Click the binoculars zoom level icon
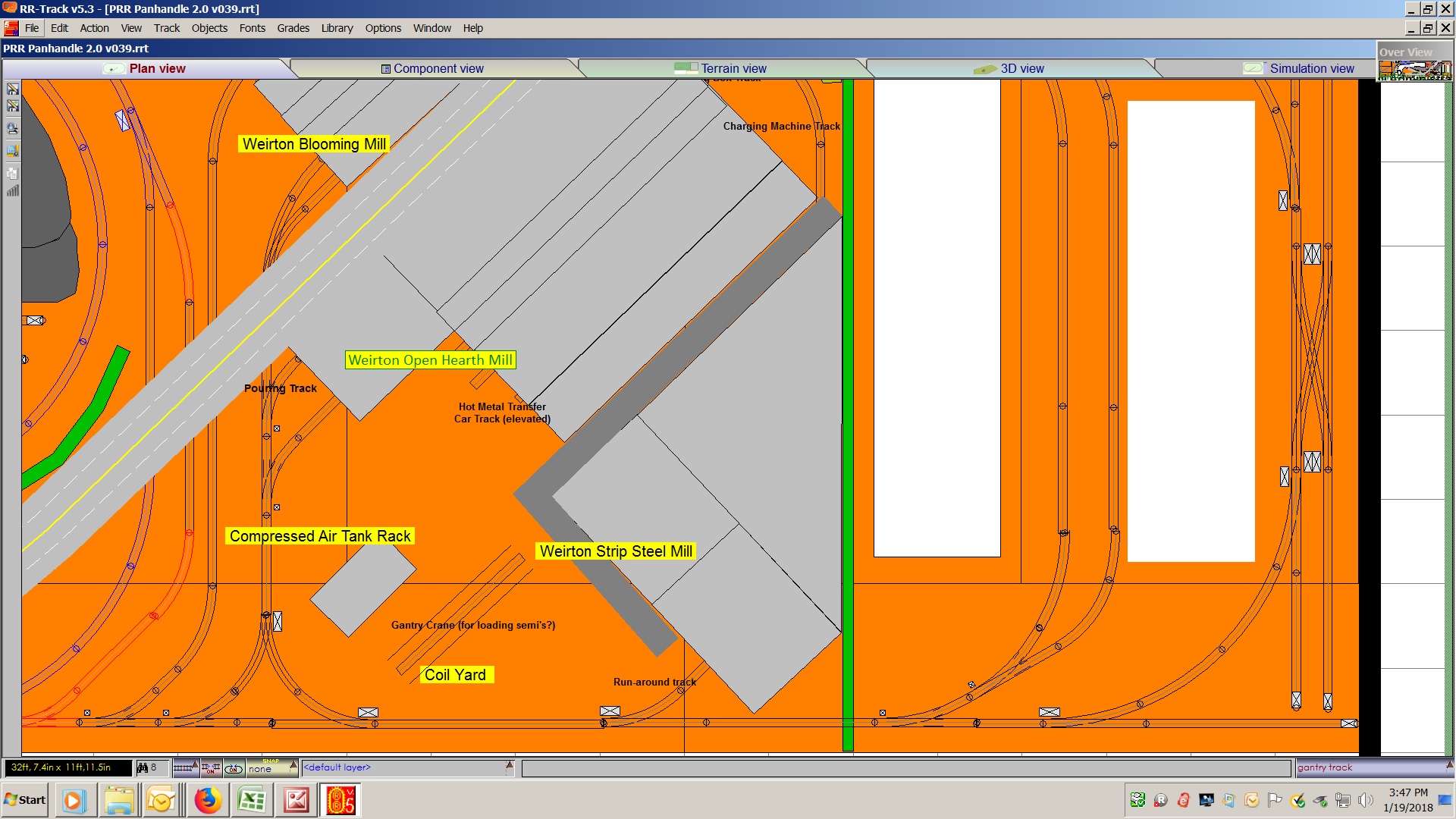1456x819 pixels. [x=142, y=767]
